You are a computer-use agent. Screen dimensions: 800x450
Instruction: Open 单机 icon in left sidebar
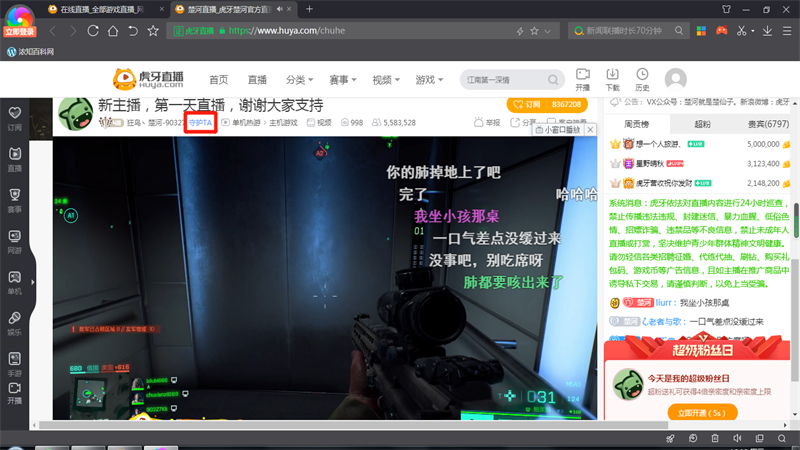15,282
